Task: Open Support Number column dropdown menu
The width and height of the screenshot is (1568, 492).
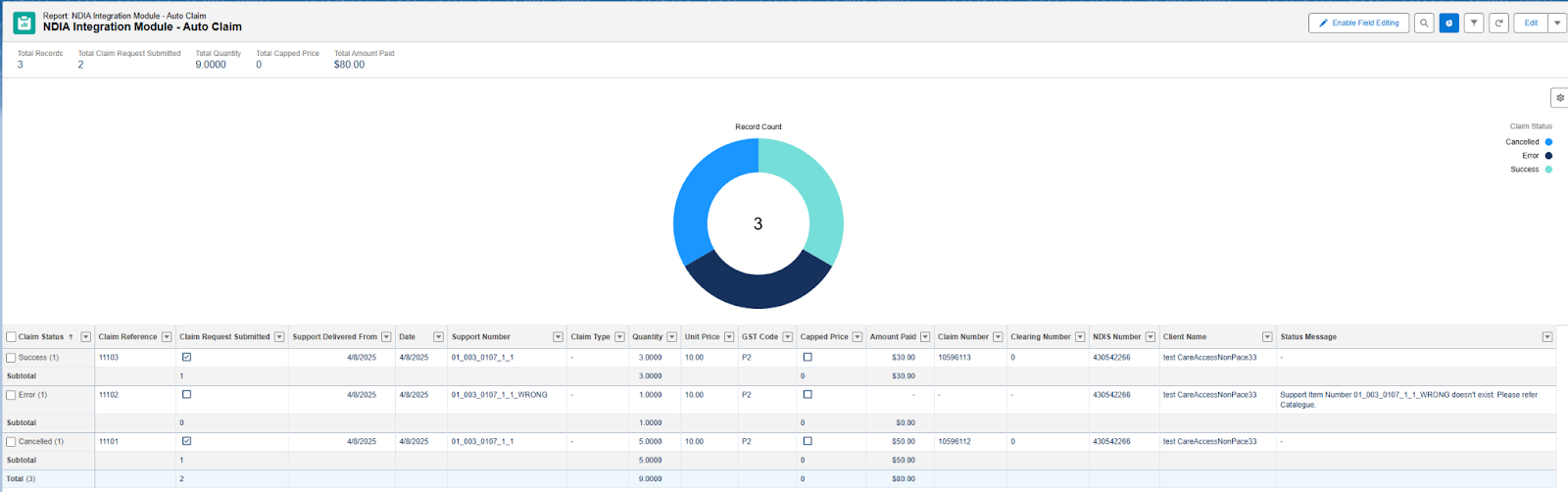Action: tap(558, 337)
